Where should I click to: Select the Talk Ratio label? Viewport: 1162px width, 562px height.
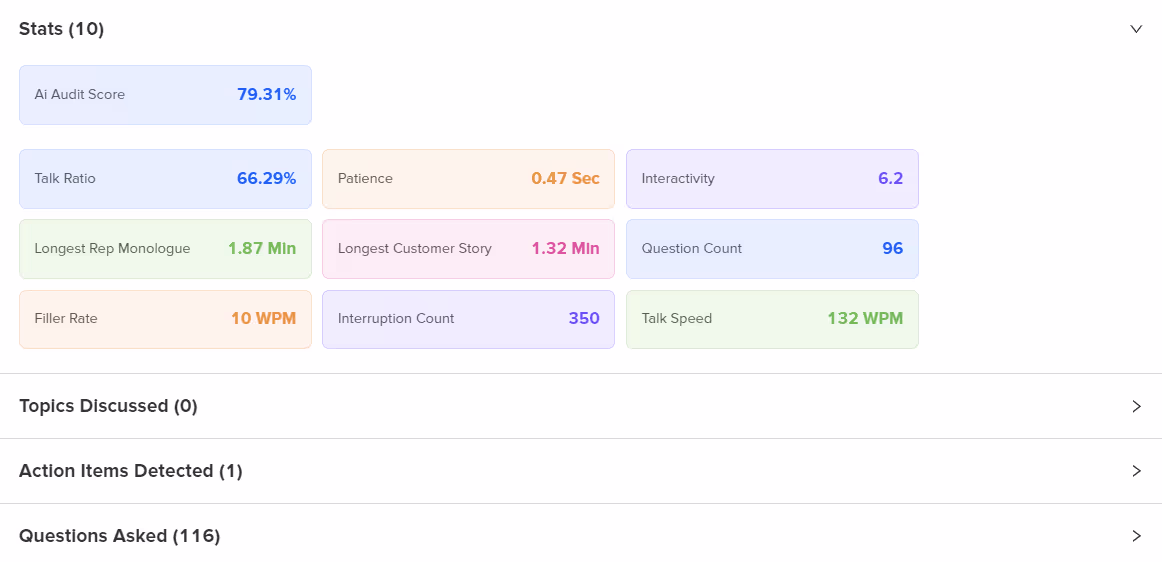pyautogui.click(x=64, y=179)
